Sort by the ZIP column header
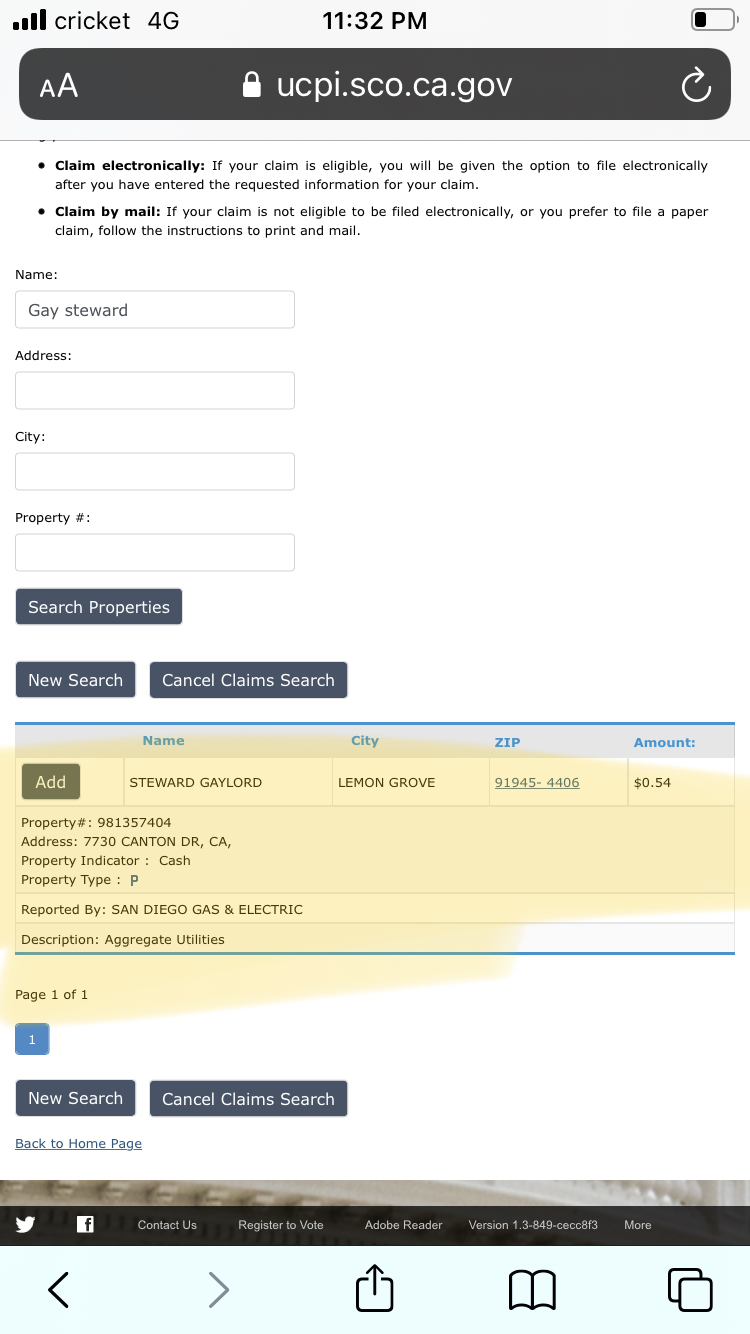 click(x=507, y=742)
